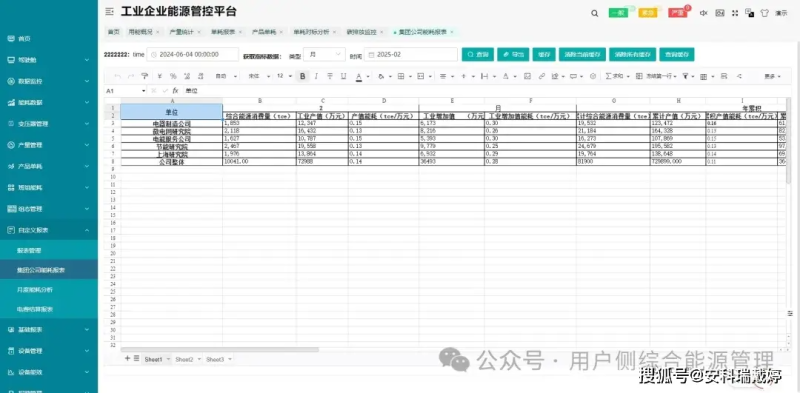Select the format painter brush icon
The height and width of the screenshot is (393, 800).
click(x=144, y=76)
